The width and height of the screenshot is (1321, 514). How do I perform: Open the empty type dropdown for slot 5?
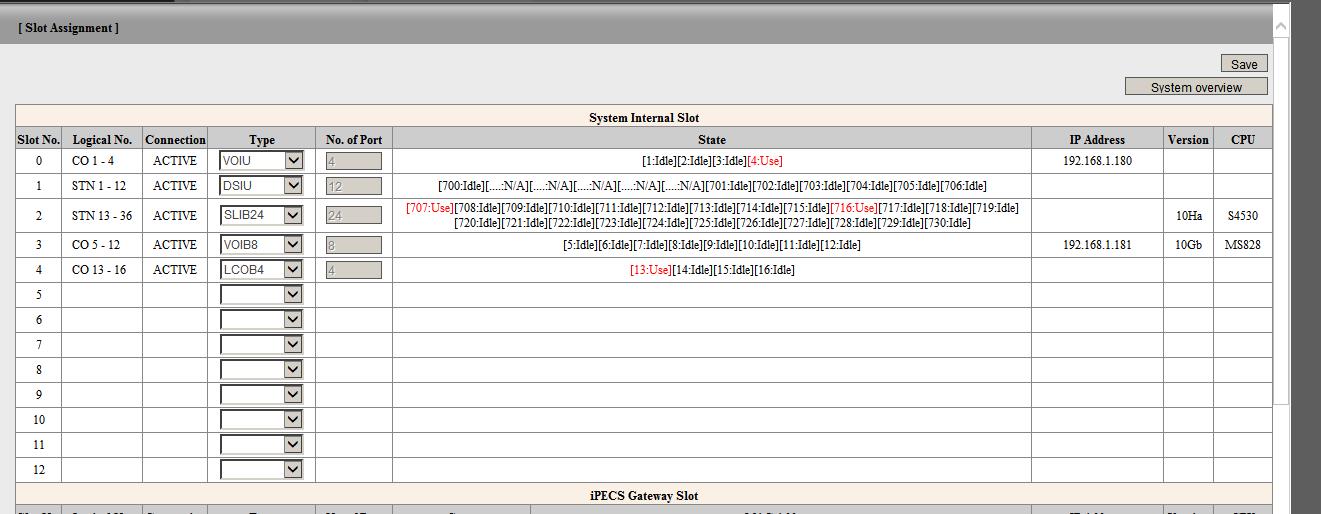click(x=261, y=294)
